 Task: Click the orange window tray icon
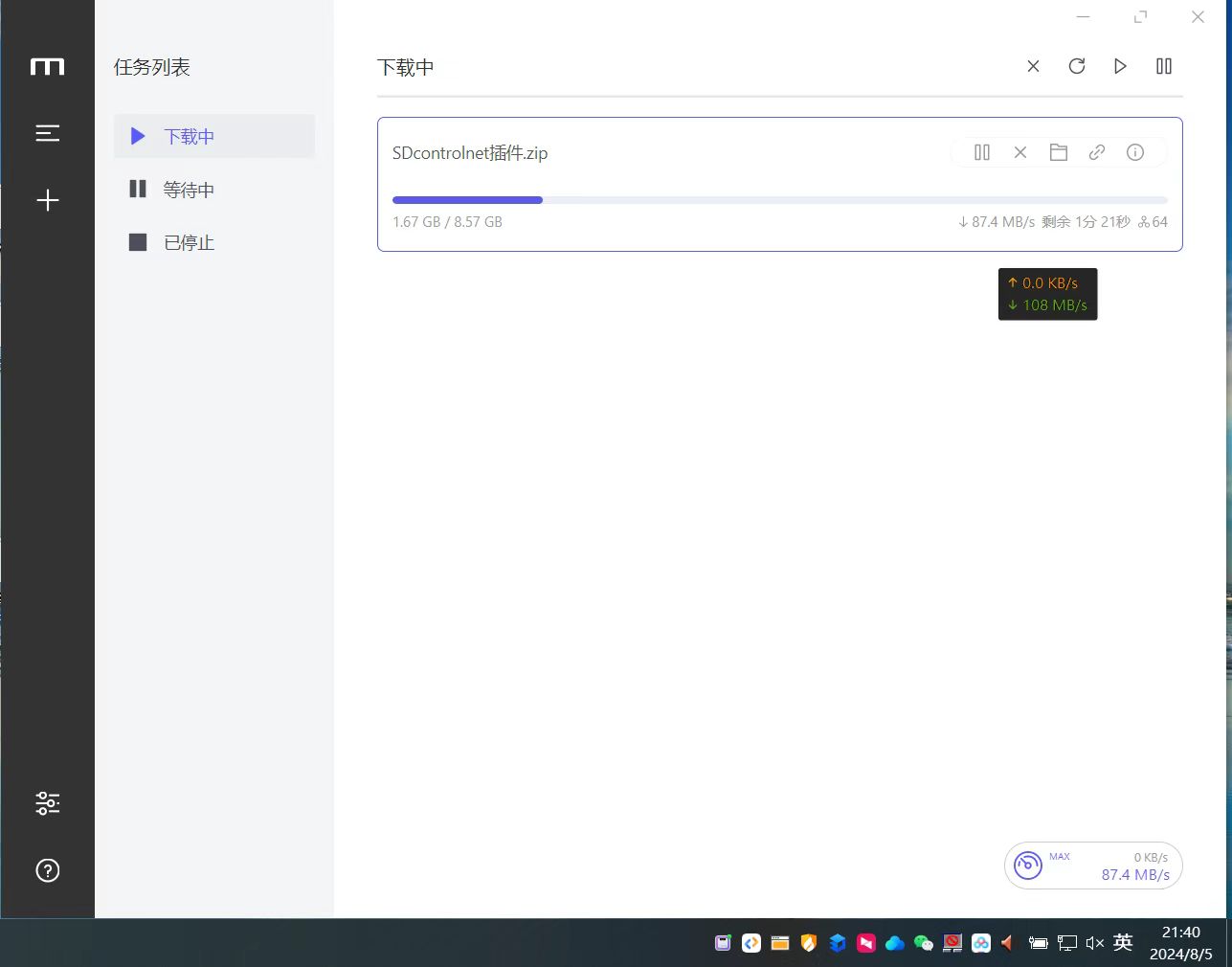click(x=780, y=943)
